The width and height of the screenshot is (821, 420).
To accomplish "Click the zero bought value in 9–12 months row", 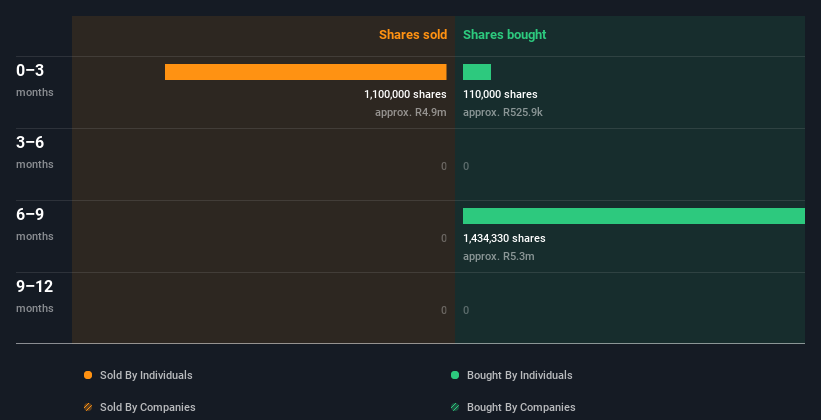I will (x=466, y=310).
